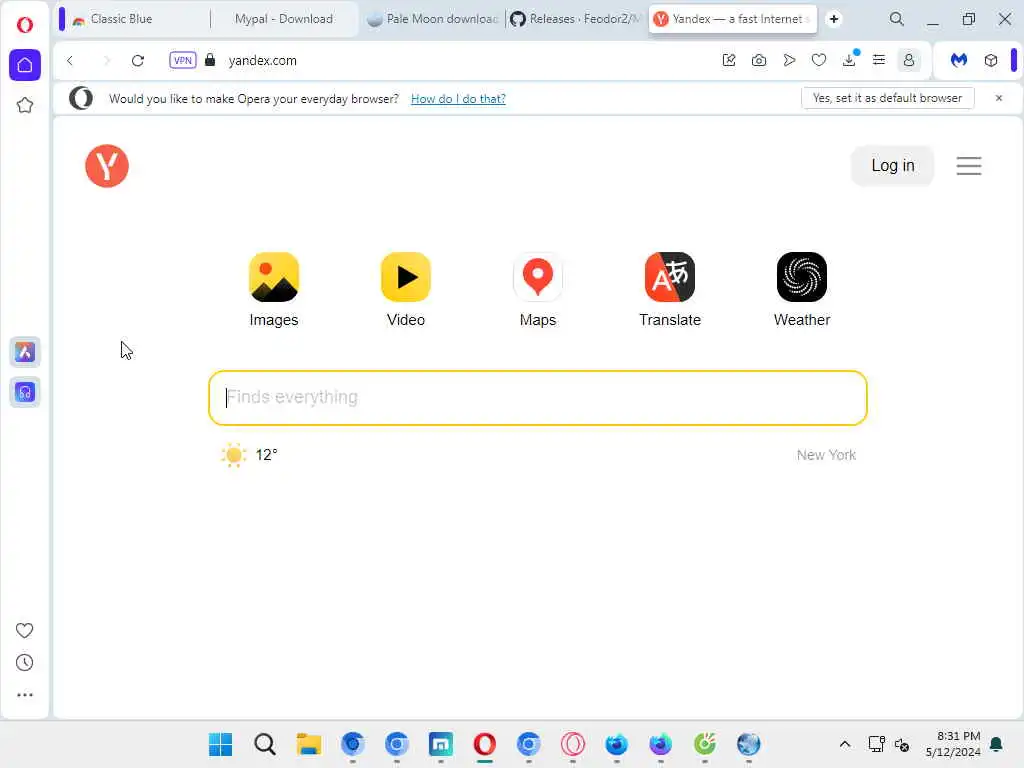Open the easy setup menu
The image size is (1024, 768).
(879, 60)
